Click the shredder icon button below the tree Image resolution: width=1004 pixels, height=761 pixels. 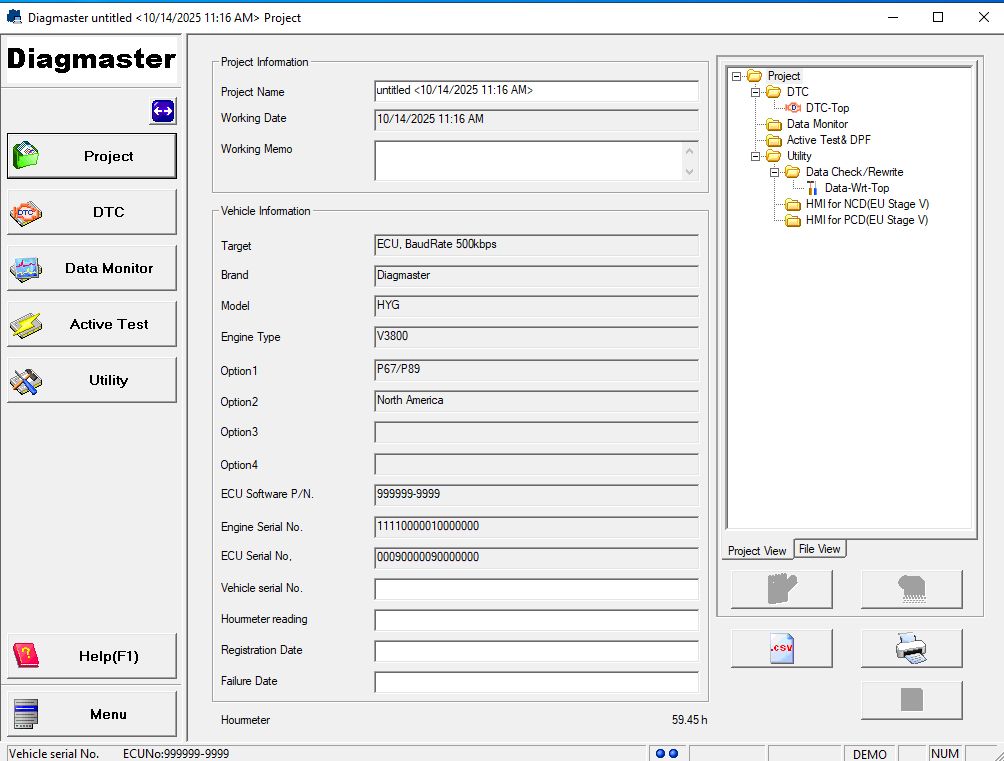pos(911,589)
